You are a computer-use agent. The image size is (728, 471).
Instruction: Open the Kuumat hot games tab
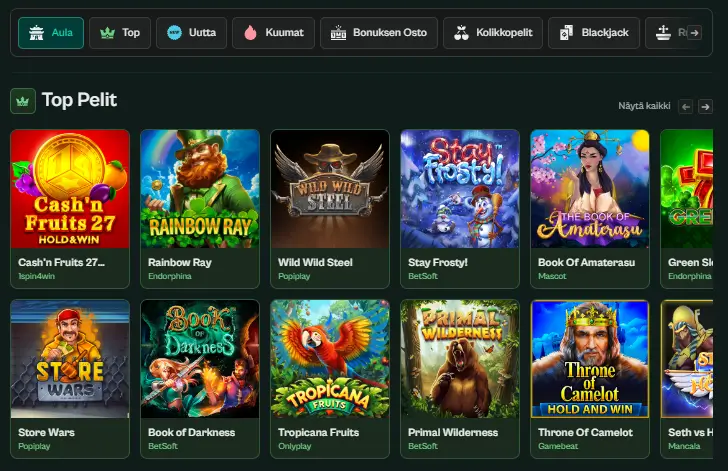click(x=273, y=33)
